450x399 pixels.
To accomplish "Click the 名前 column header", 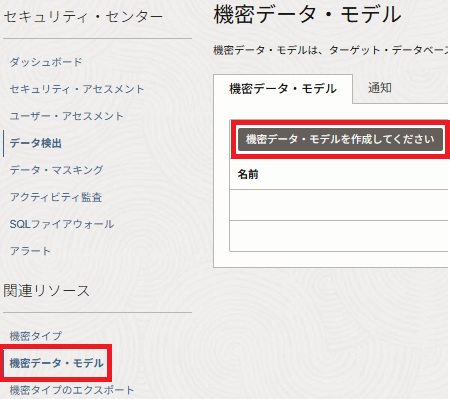I will tap(248, 174).
